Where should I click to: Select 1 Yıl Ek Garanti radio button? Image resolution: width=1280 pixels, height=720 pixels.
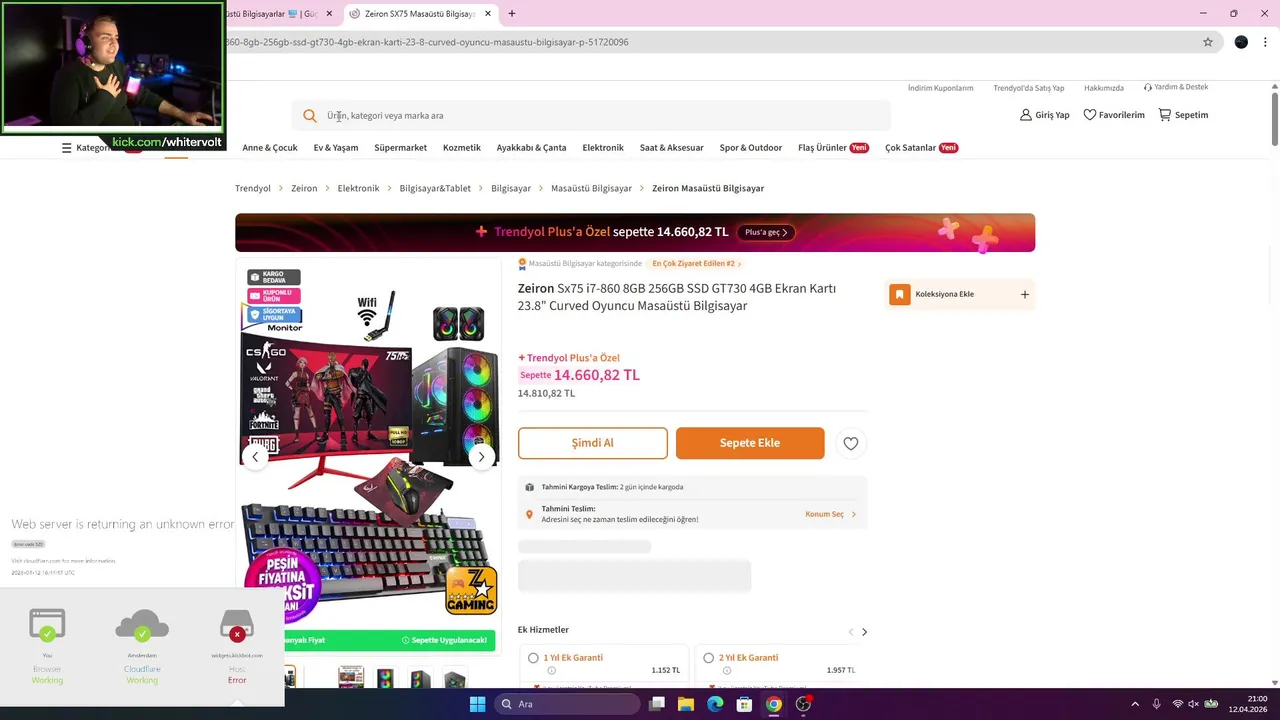tap(533, 658)
